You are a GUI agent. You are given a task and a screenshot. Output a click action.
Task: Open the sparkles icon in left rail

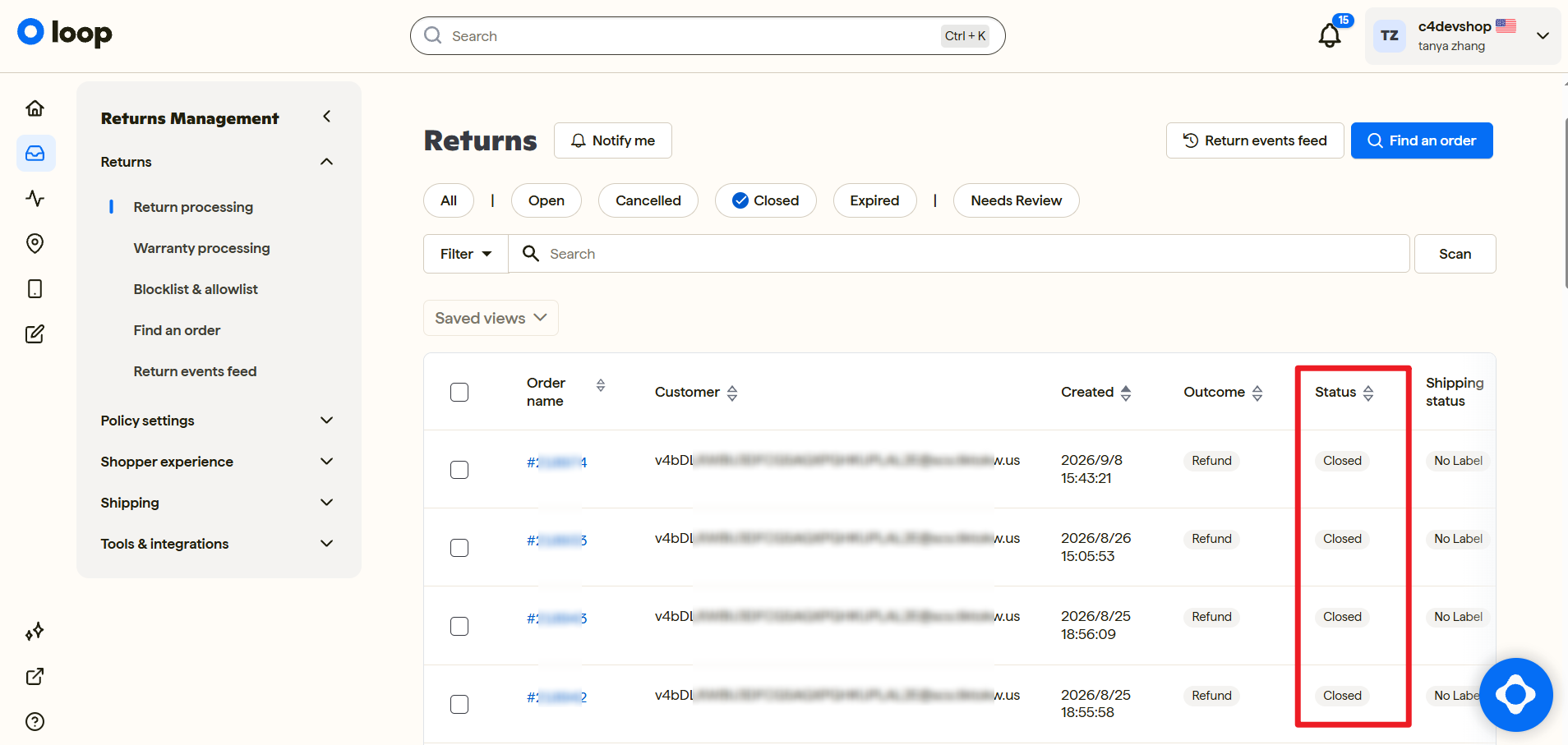pos(35,631)
